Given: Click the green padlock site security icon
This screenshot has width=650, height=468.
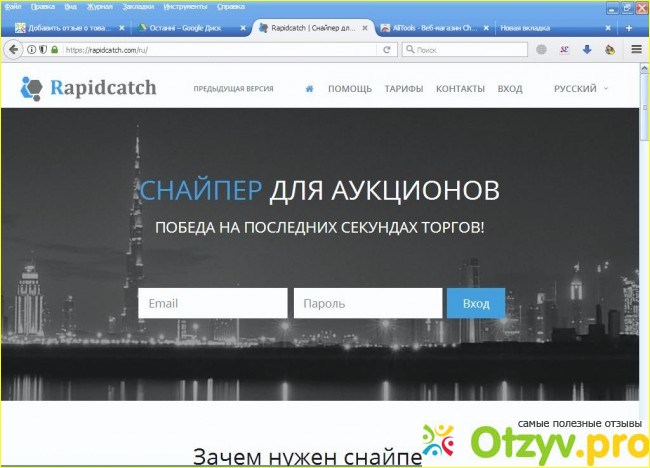Looking at the screenshot, I should [x=55, y=48].
